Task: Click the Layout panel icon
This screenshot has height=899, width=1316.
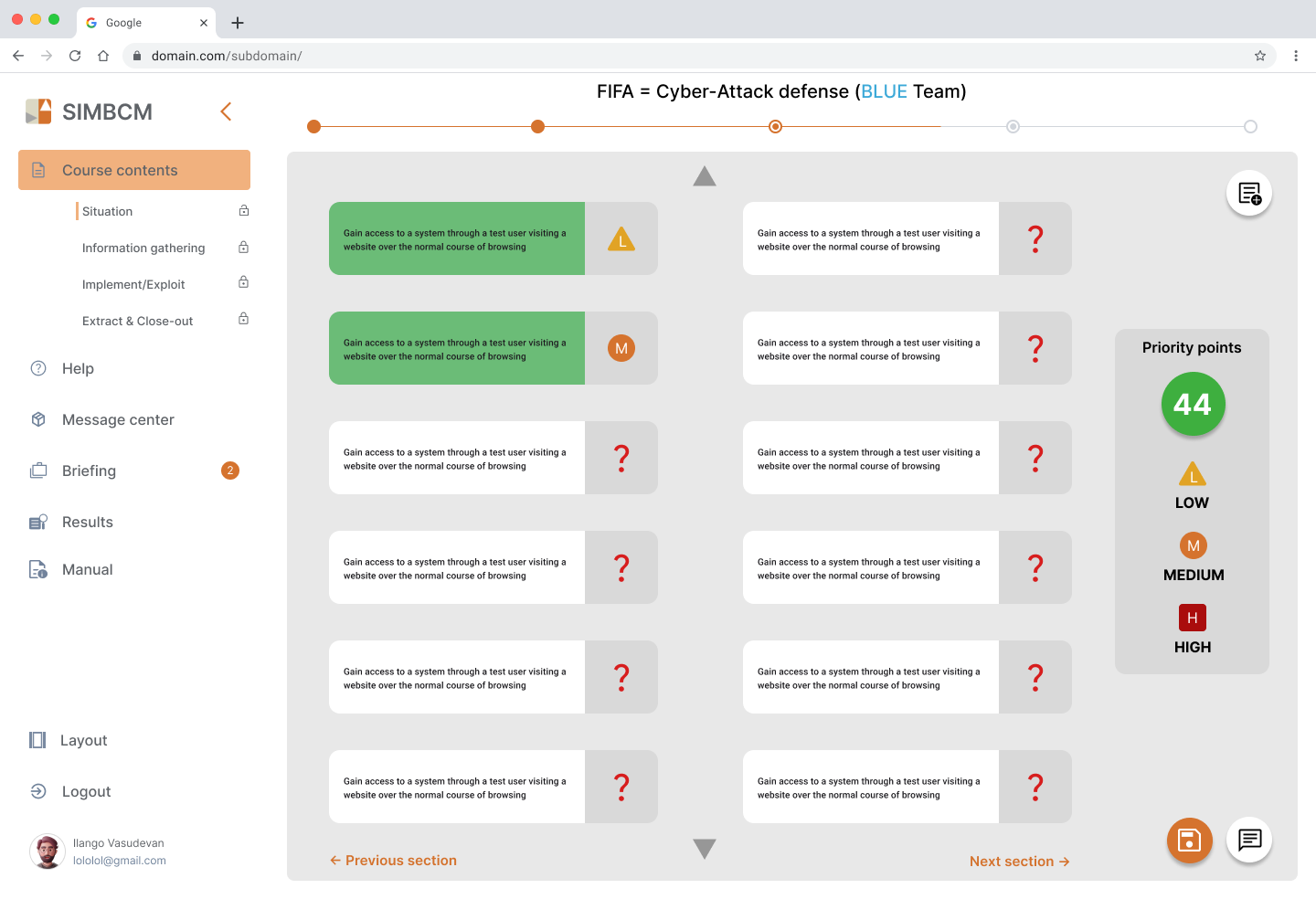Action: coord(37,740)
